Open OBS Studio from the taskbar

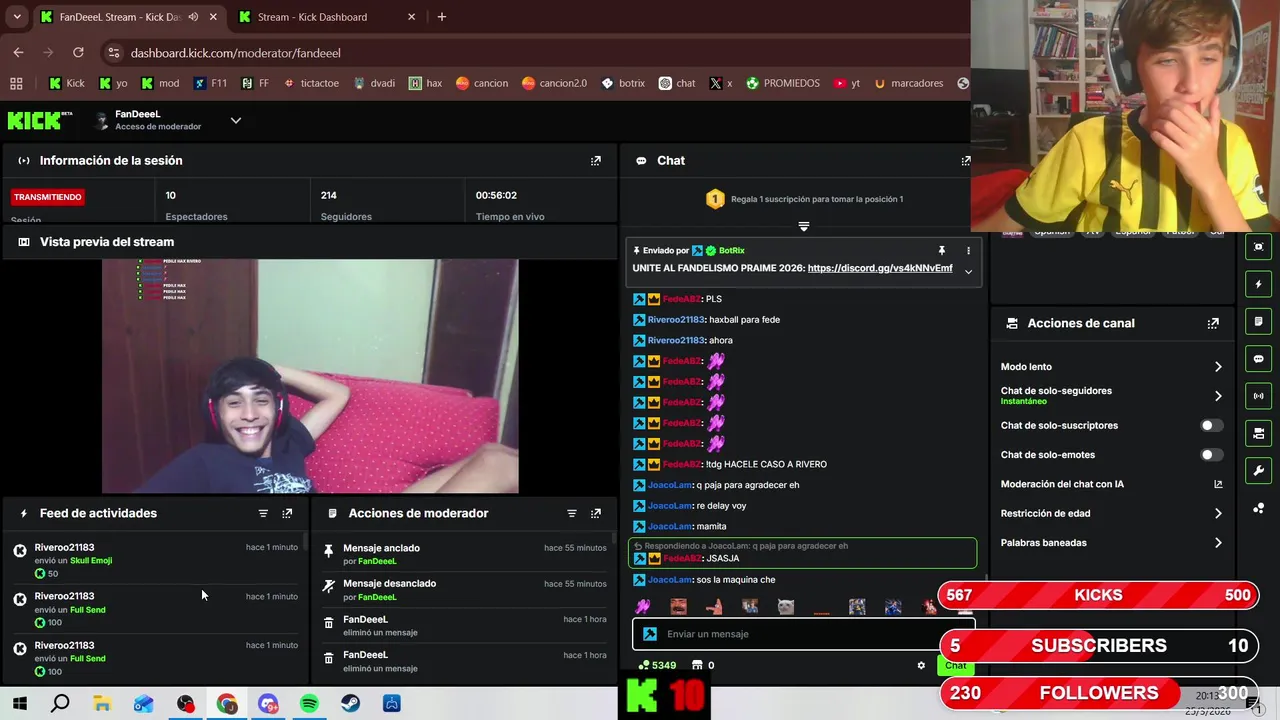click(x=185, y=704)
